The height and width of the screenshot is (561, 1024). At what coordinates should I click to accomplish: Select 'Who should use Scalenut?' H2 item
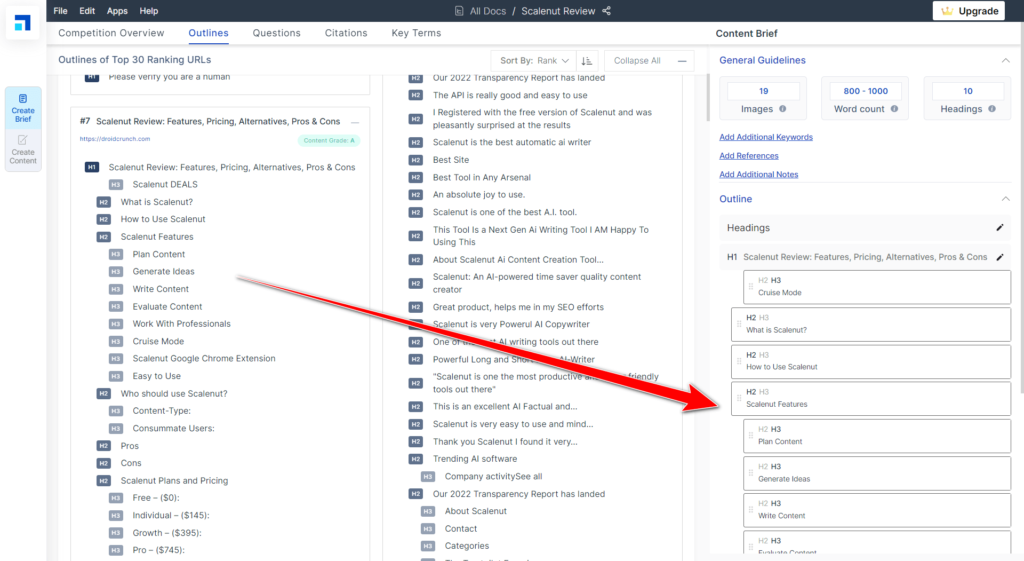(174, 394)
